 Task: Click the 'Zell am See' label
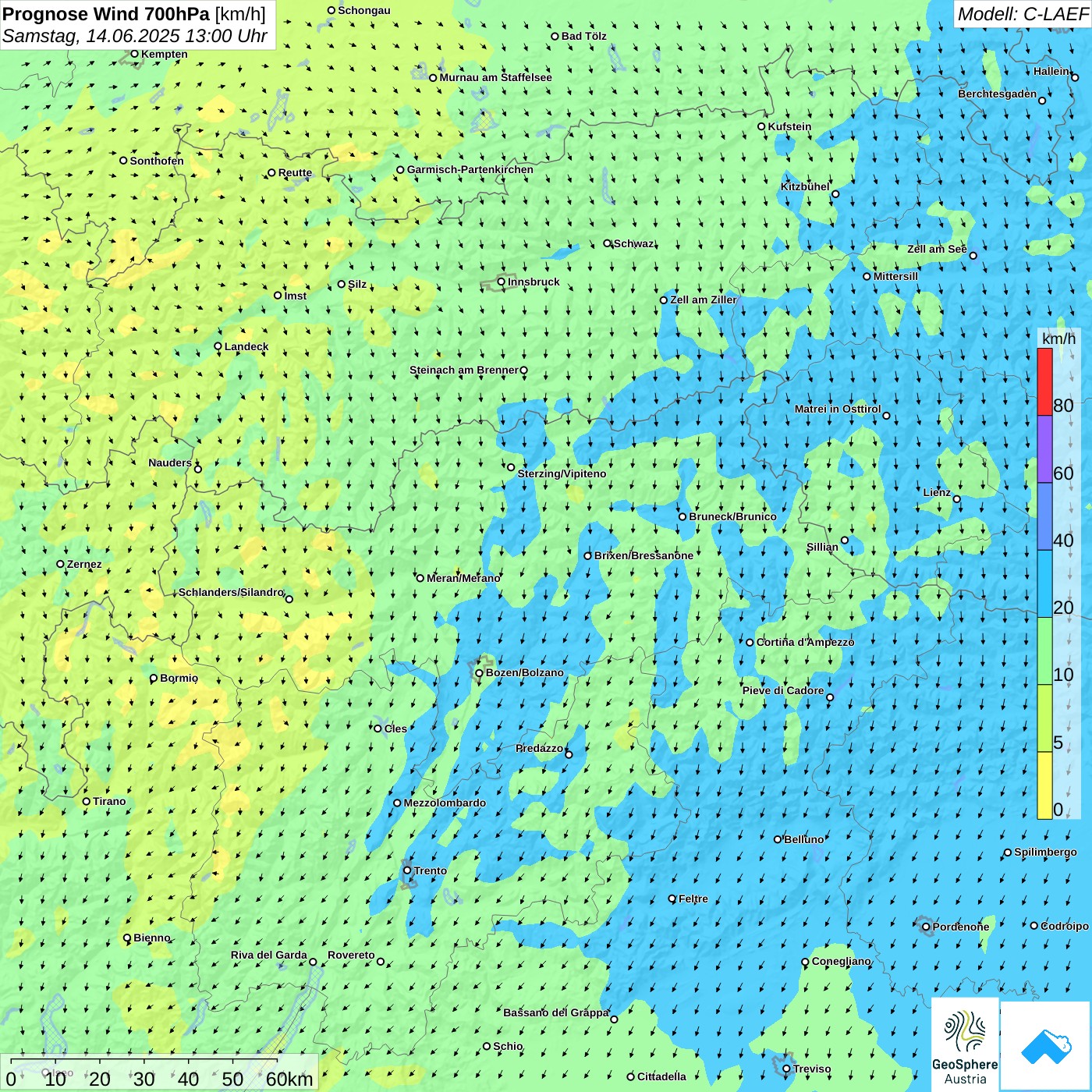(937, 249)
